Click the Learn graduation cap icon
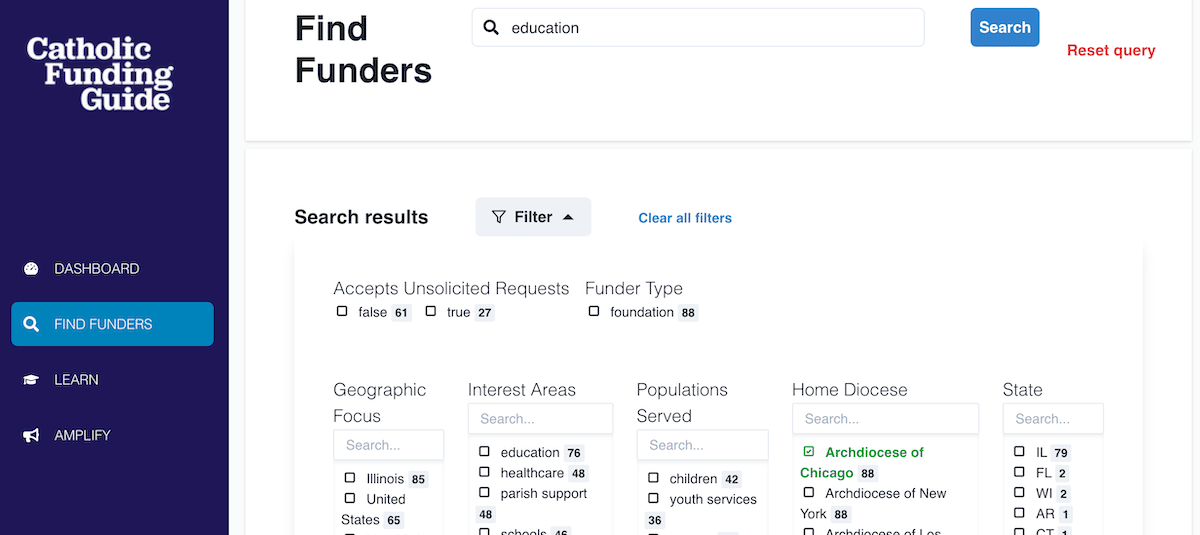 (x=31, y=380)
